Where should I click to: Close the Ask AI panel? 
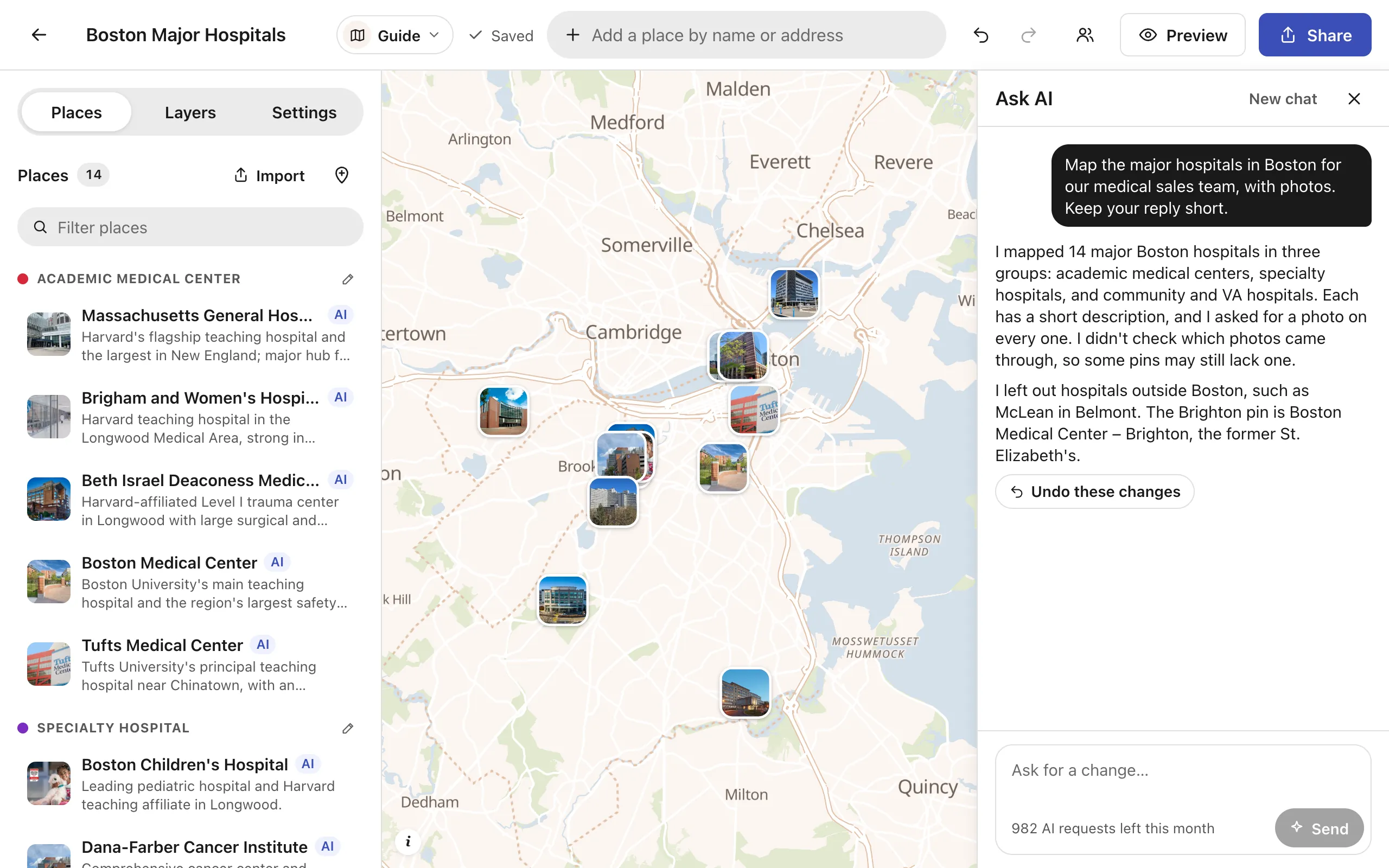[1354, 99]
